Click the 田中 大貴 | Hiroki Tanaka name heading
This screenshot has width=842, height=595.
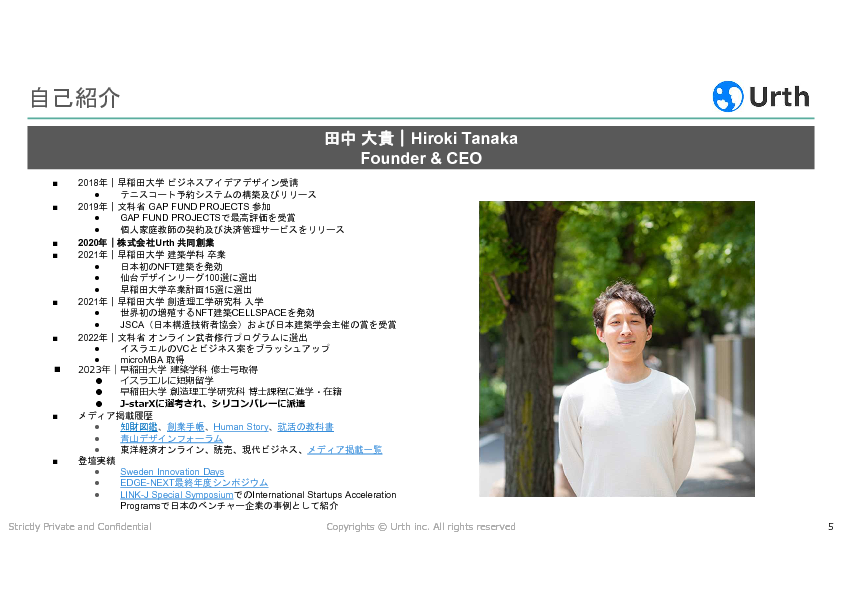click(420, 138)
